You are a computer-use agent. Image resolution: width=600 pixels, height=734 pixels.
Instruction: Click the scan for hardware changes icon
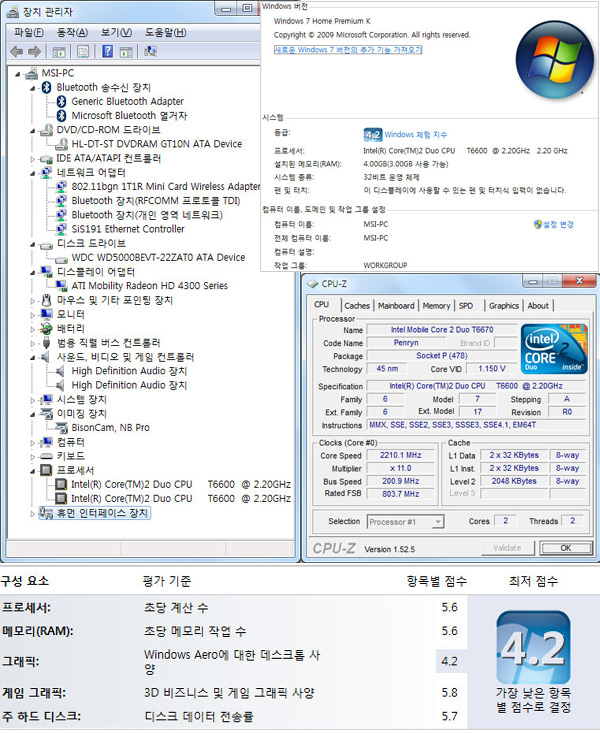pyautogui.click(x=151, y=51)
